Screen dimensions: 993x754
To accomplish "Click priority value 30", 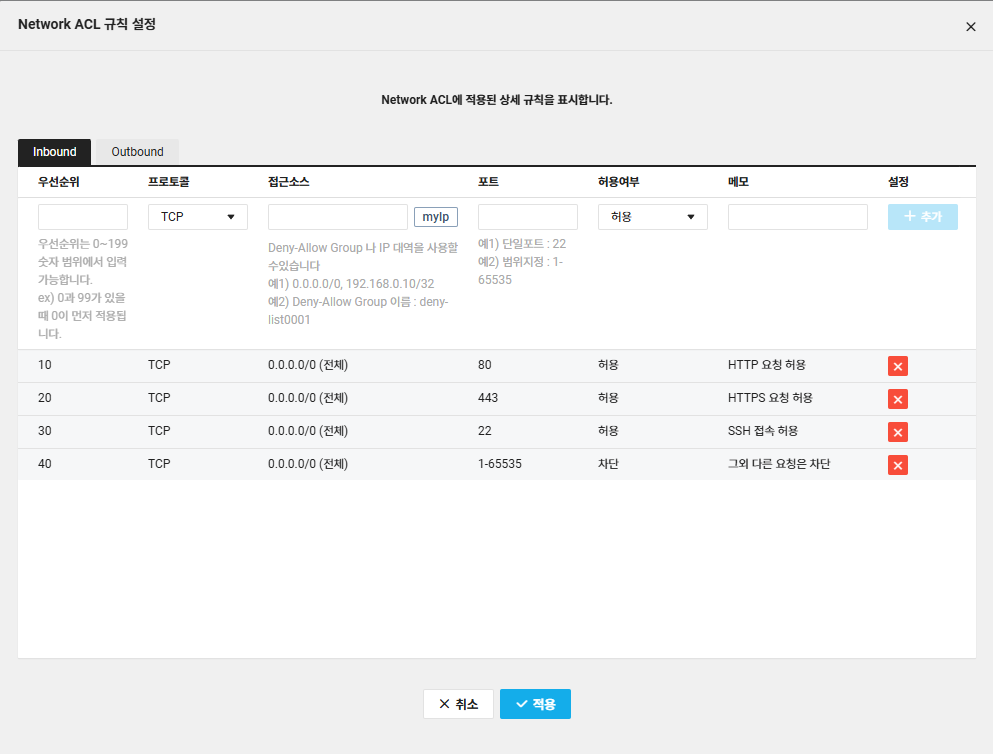I will (x=44, y=430).
